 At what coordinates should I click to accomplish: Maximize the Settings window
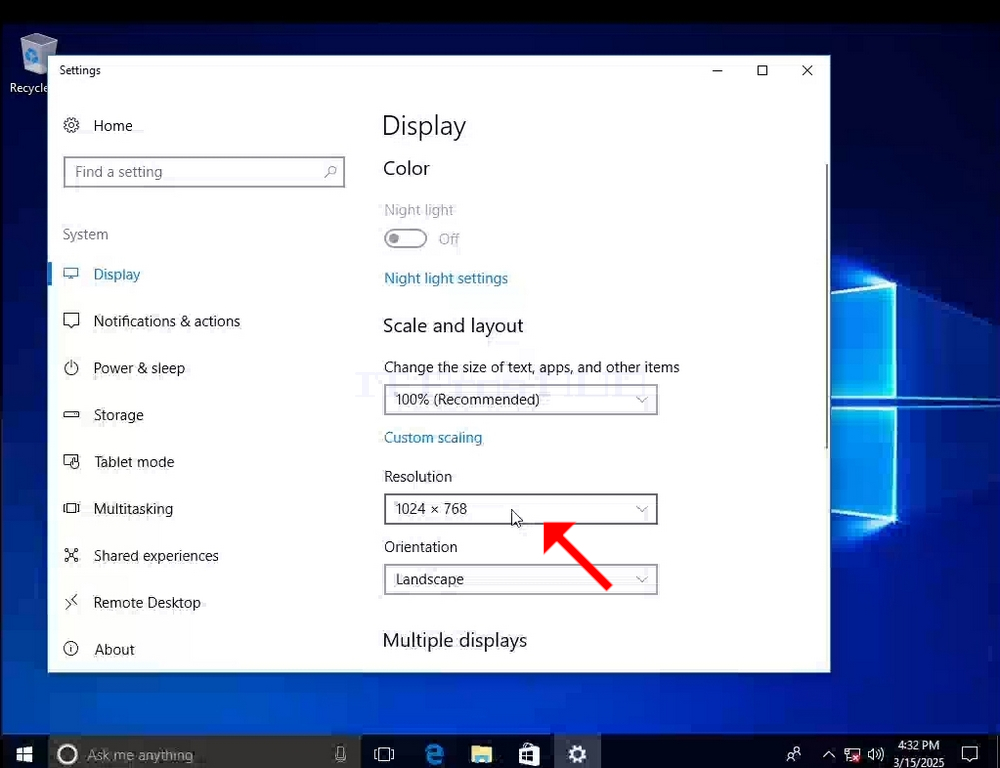(x=762, y=70)
